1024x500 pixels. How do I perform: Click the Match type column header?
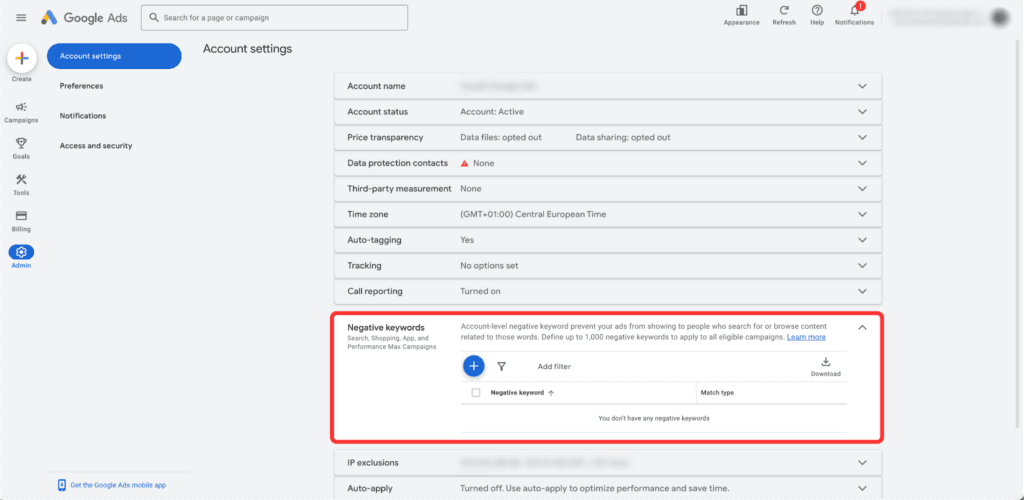point(717,393)
